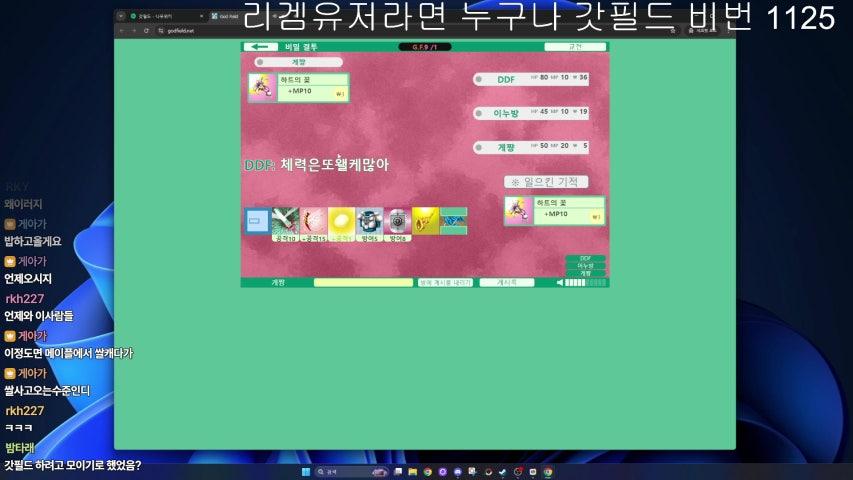Click the small 계팡 button at bottom right
This screenshot has width=853, height=480.
point(585,273)
